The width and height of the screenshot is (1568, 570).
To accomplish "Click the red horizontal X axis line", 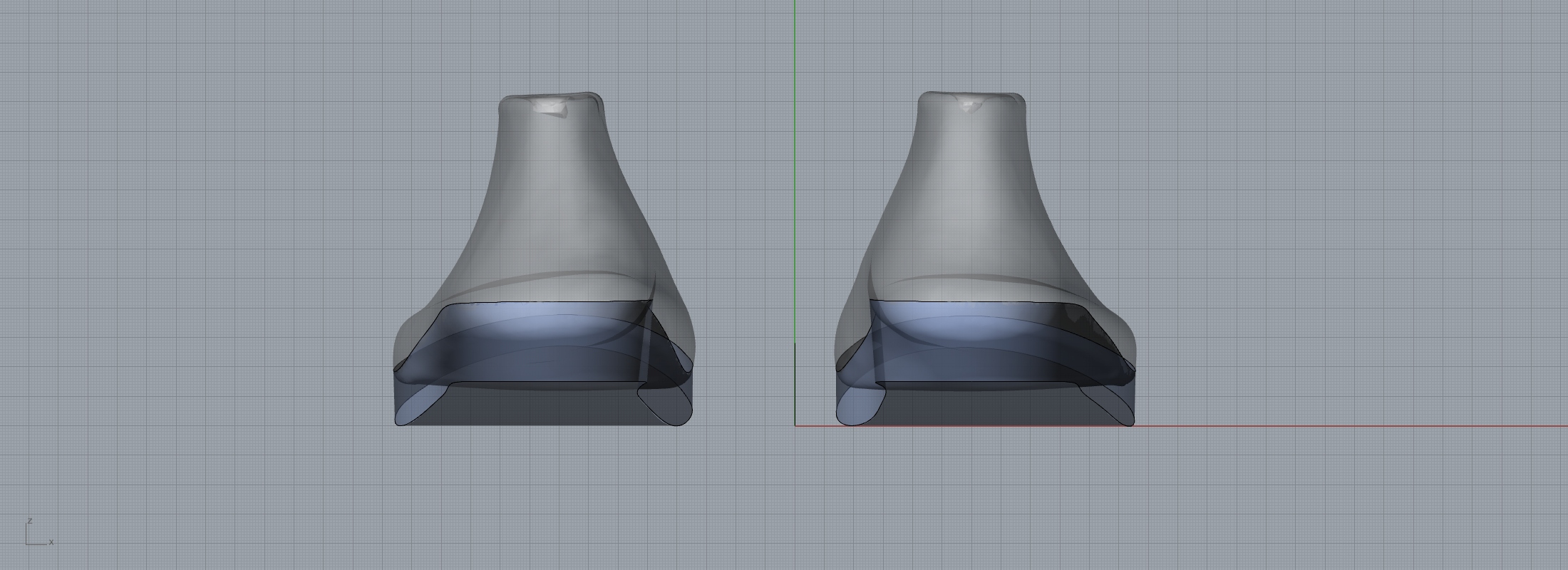I will click(x=1354, y=426).
